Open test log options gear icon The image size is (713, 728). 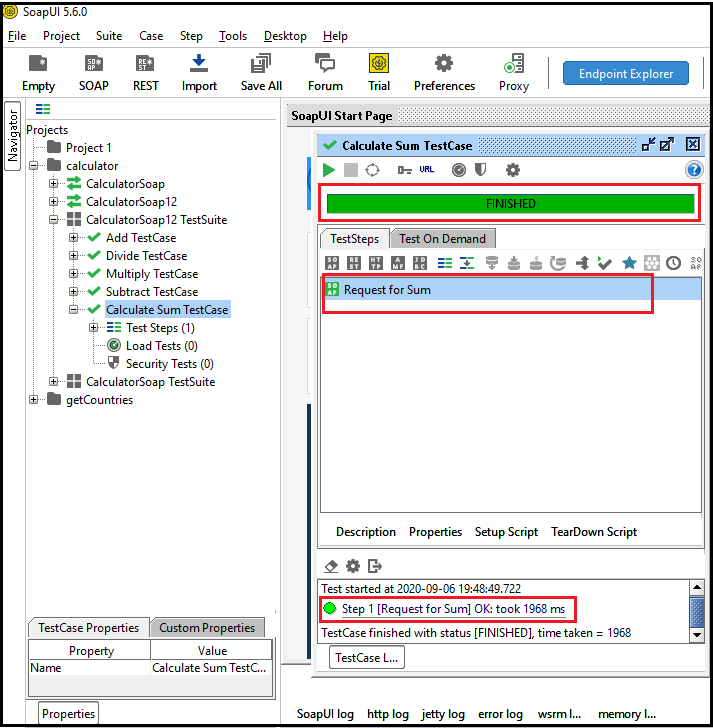[353, 566]
